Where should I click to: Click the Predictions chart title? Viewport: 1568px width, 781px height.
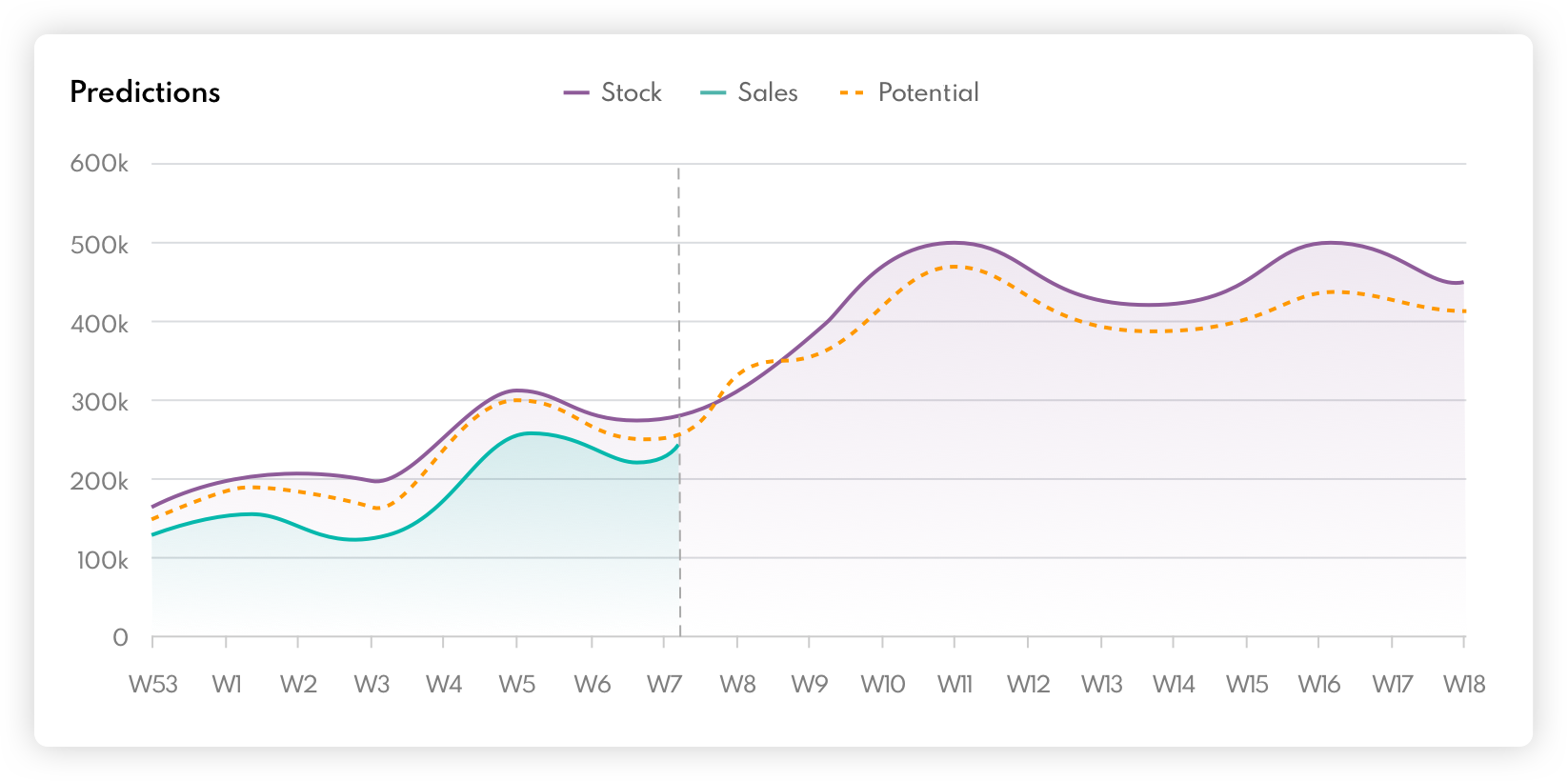145,92
